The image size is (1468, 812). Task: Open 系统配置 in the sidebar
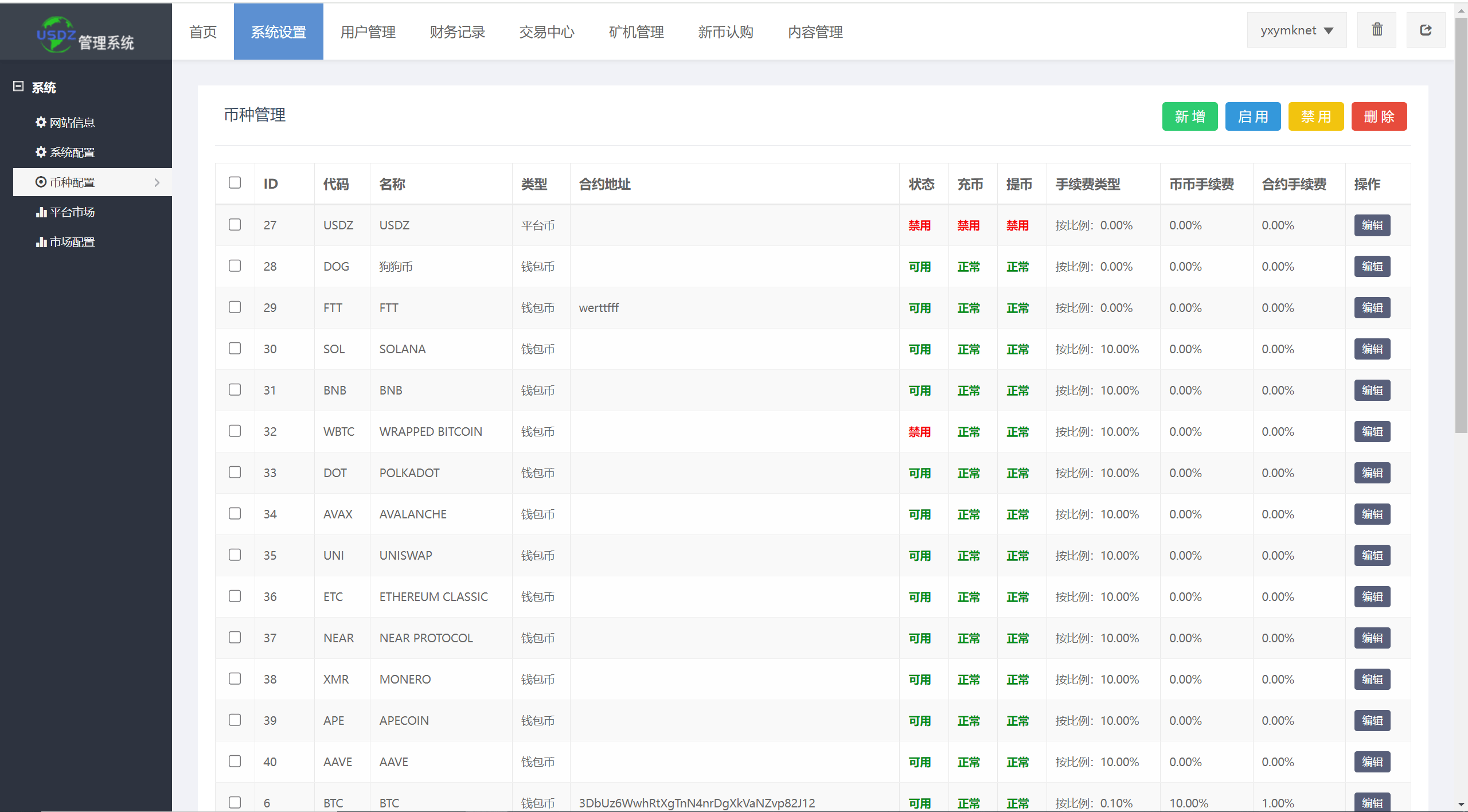[65, 152]
